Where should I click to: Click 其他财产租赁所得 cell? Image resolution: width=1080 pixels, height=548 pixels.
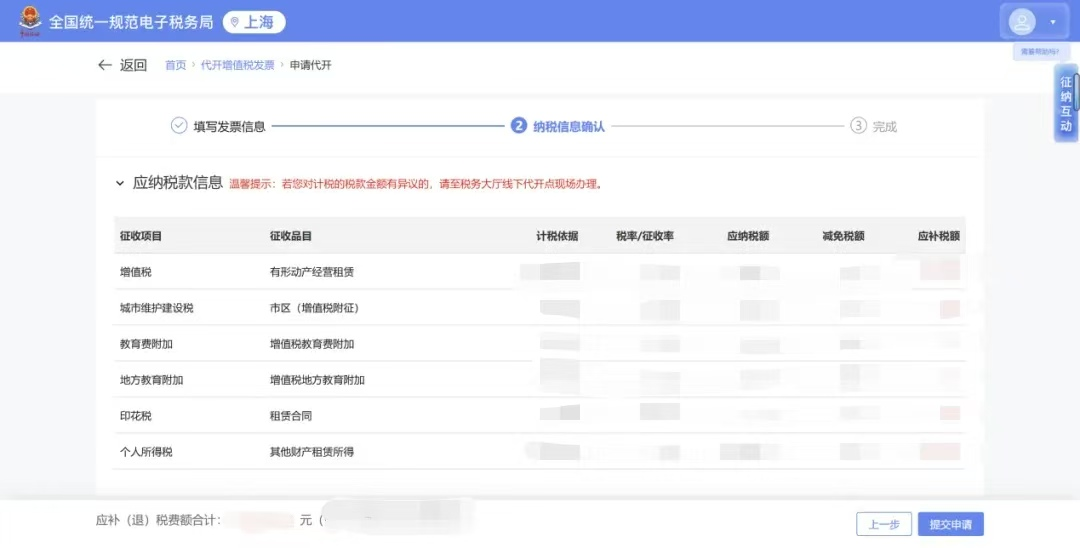click(x=312, y=452)
